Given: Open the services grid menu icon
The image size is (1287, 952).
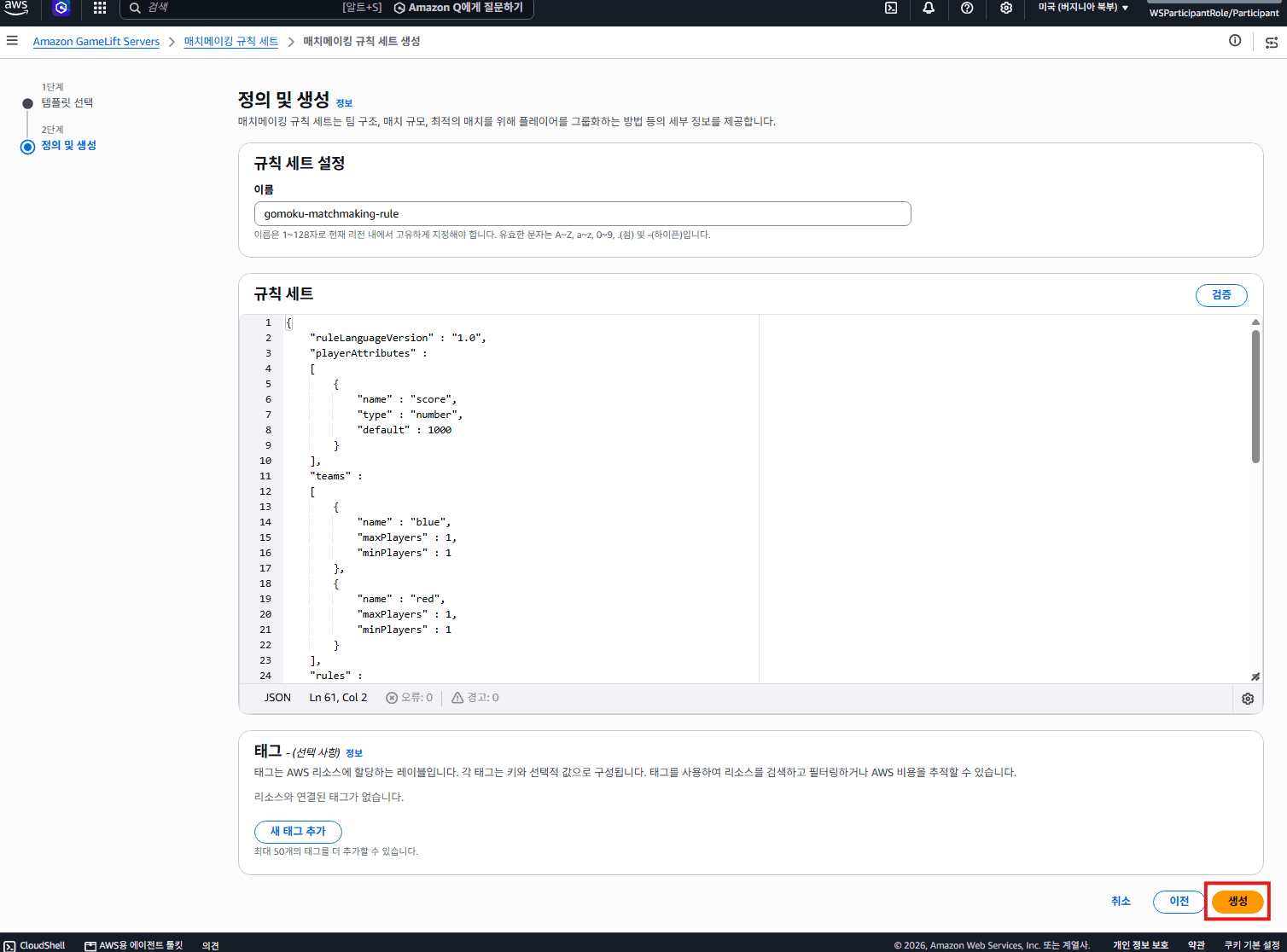Looking at the screenshot, I should (100, 8).
